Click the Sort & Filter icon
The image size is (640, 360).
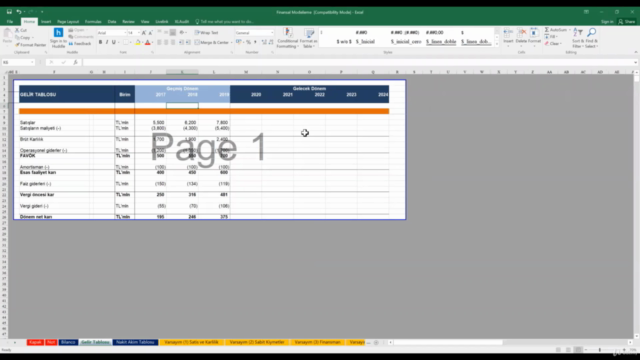[x=578, y=33]
